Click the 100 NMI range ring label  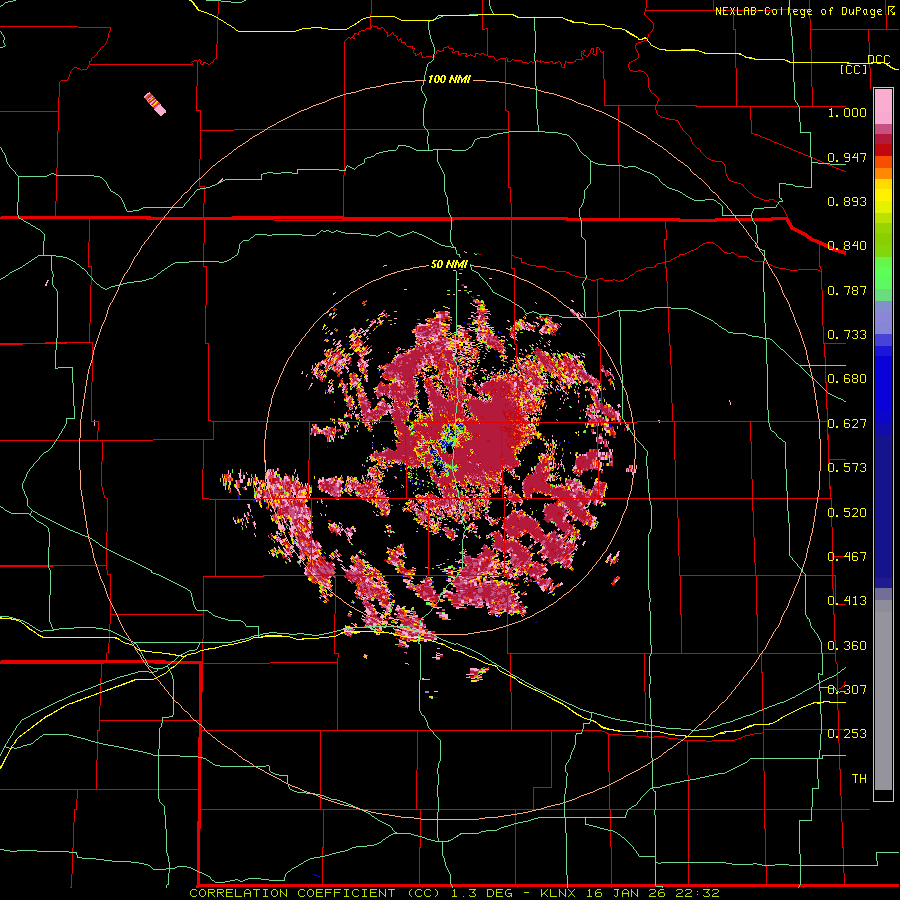(449, 79)
